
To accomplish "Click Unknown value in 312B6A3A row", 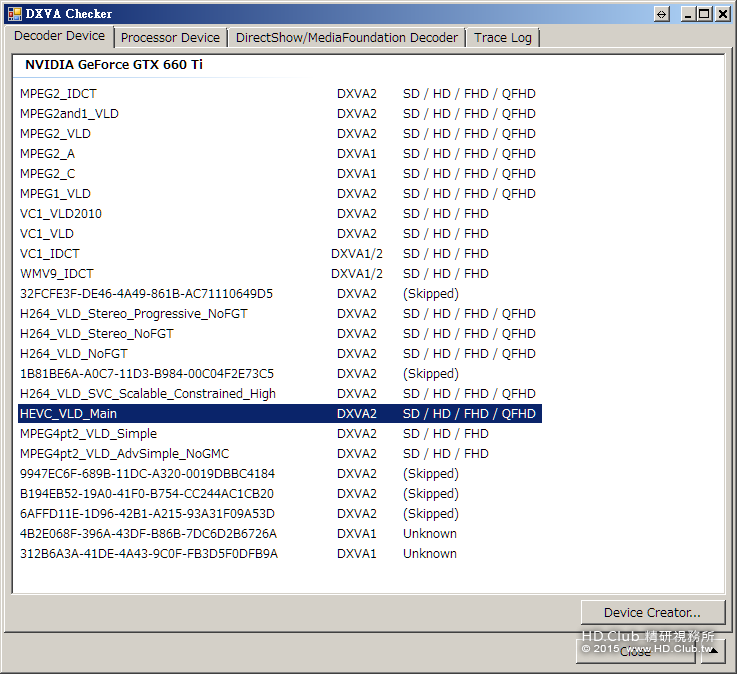I will pos(430,554).
